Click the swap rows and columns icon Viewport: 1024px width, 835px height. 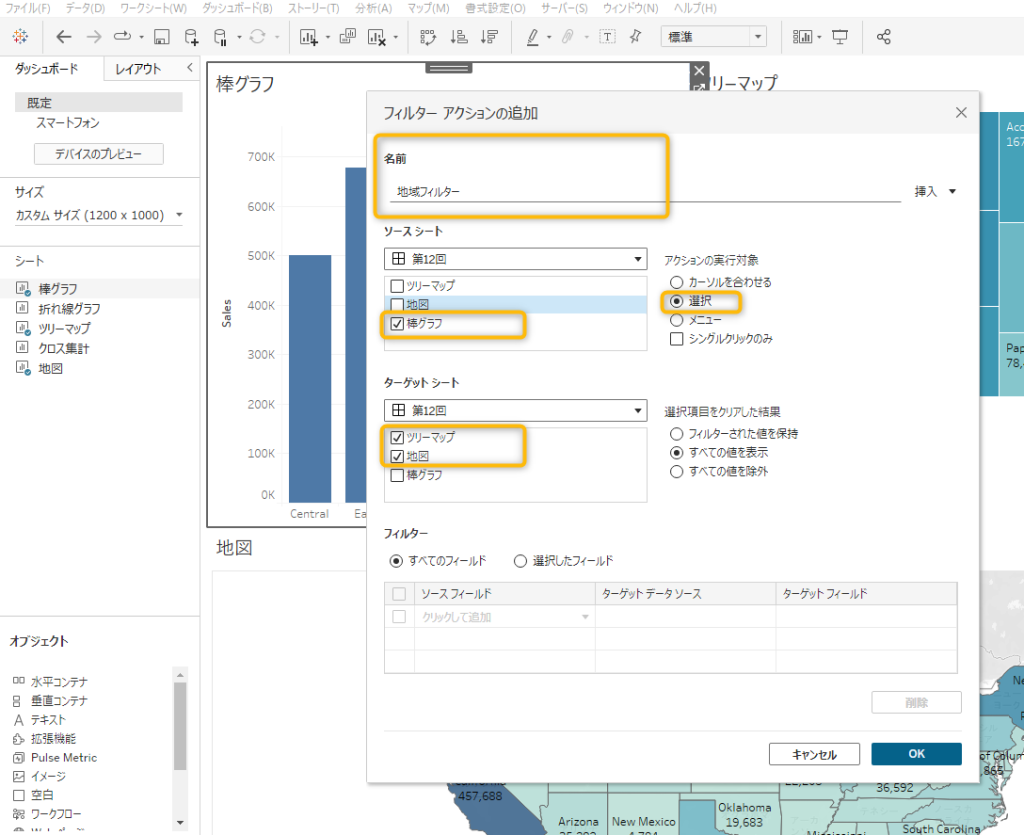[428, 37]
